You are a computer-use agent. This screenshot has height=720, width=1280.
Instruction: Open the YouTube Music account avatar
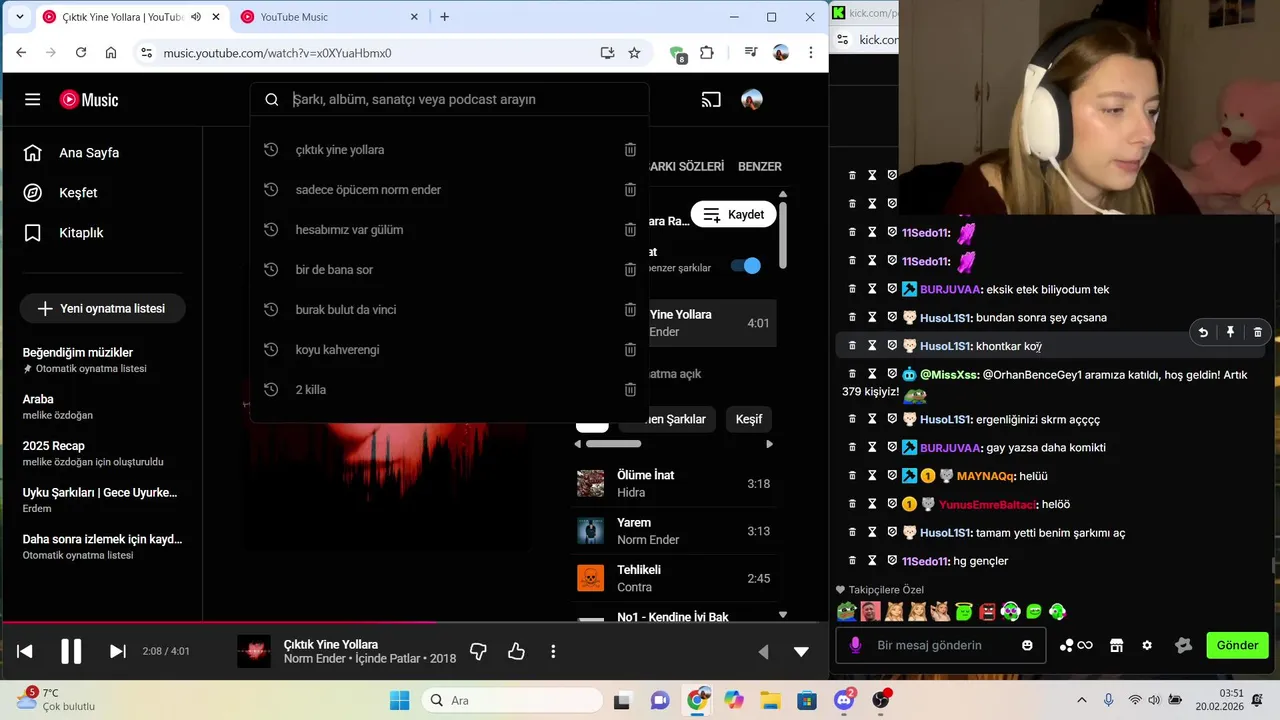[752, 100]
